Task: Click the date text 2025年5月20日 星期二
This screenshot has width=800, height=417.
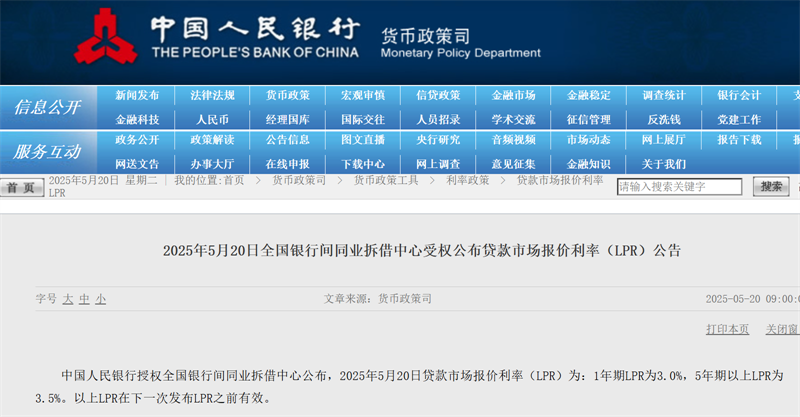Action: point(103,180)
